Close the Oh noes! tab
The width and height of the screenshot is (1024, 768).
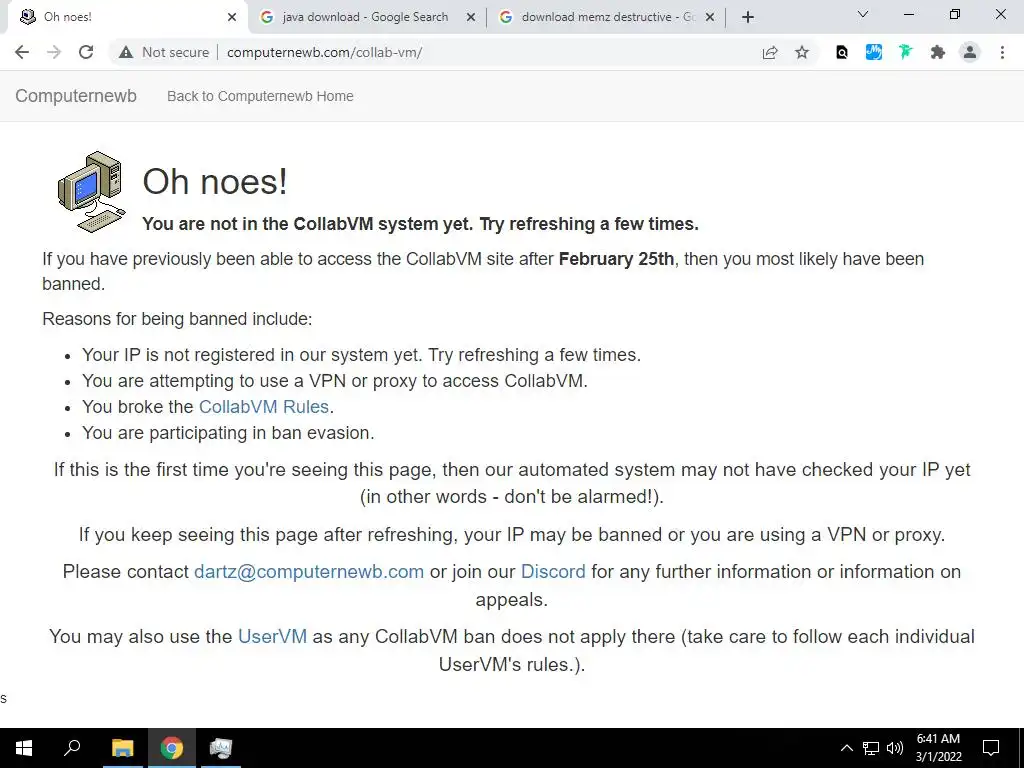click(x=232, y=17)
